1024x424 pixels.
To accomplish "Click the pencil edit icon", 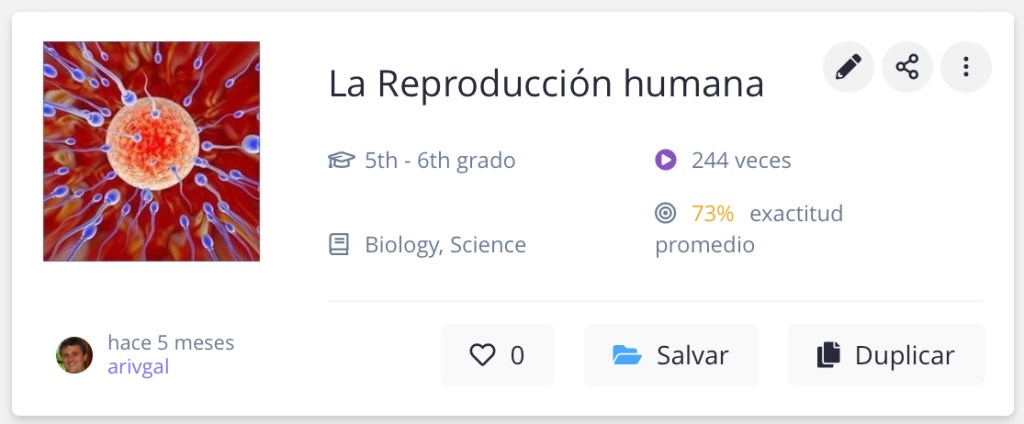I will tap(848, 67).
